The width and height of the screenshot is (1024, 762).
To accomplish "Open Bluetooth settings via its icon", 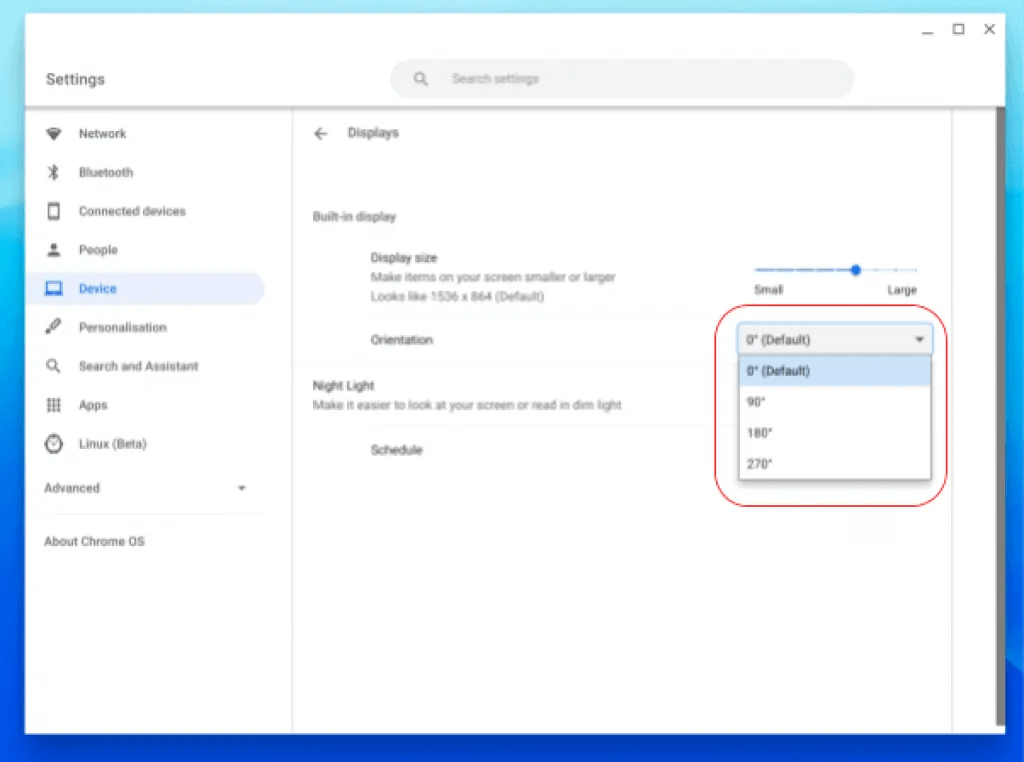I will [54, 172].
